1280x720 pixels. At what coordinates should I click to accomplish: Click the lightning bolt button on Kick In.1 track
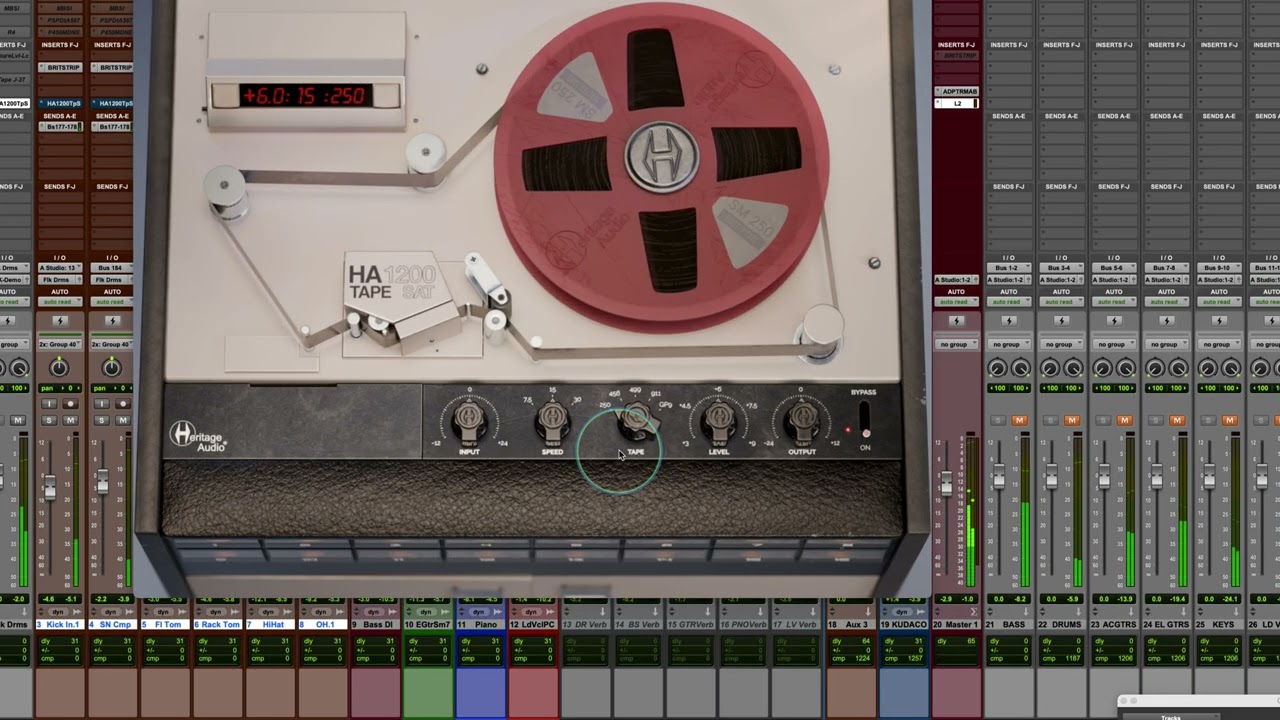click(59, 321)
